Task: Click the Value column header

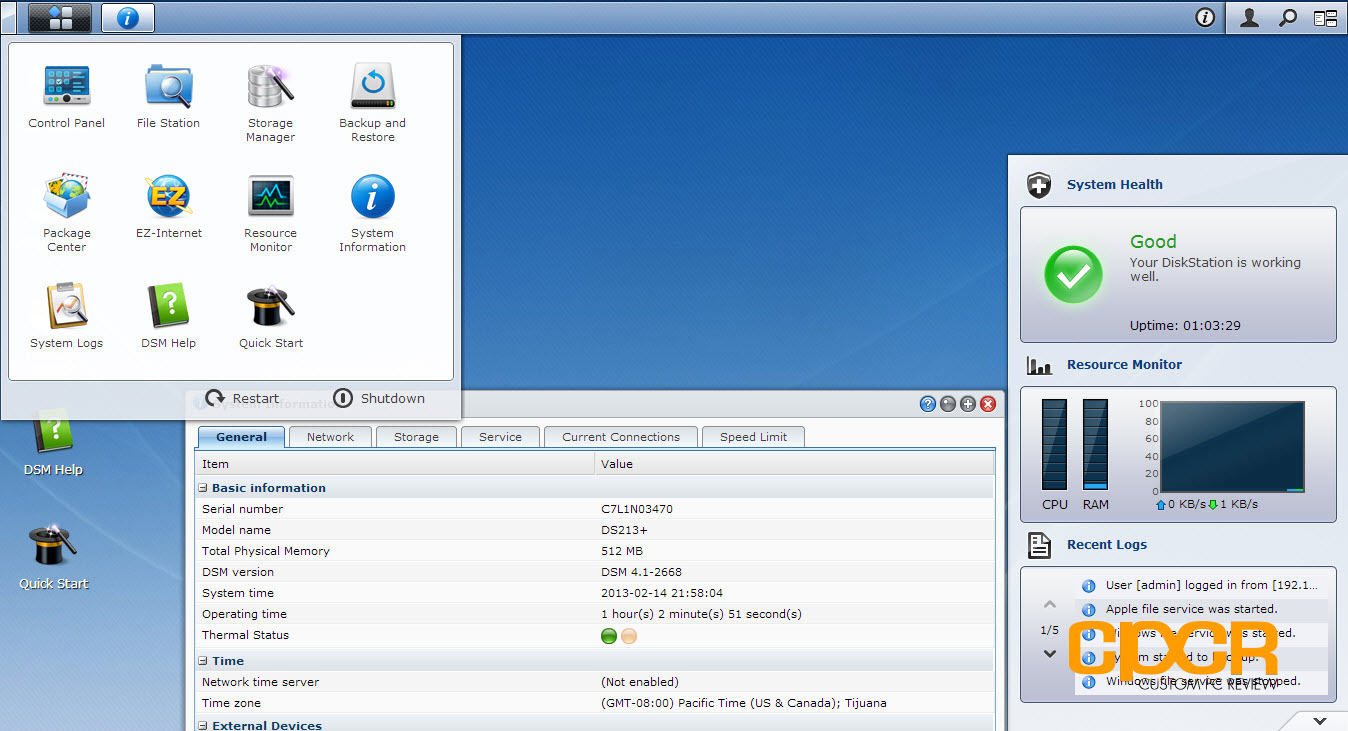Action: pyautogui.click(x=794, y=464)
